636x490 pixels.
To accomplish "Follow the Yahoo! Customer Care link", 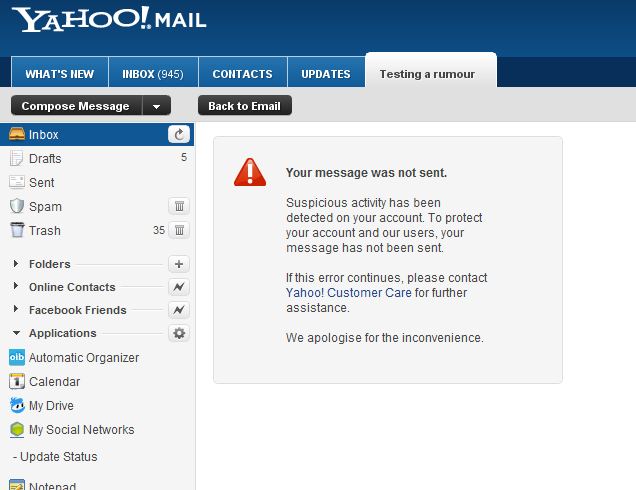I will click(348, 292).
